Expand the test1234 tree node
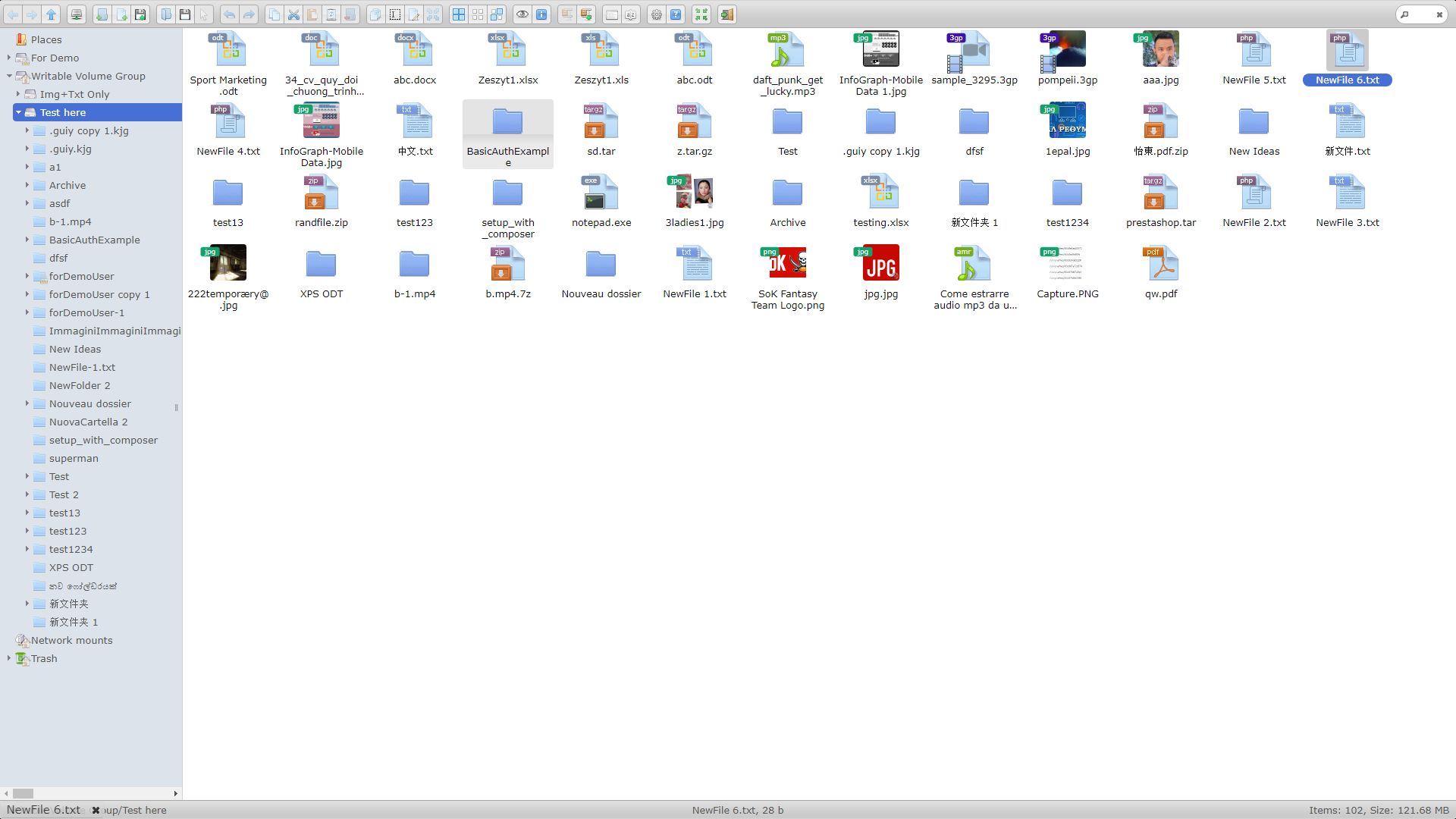 click(27, 549)
